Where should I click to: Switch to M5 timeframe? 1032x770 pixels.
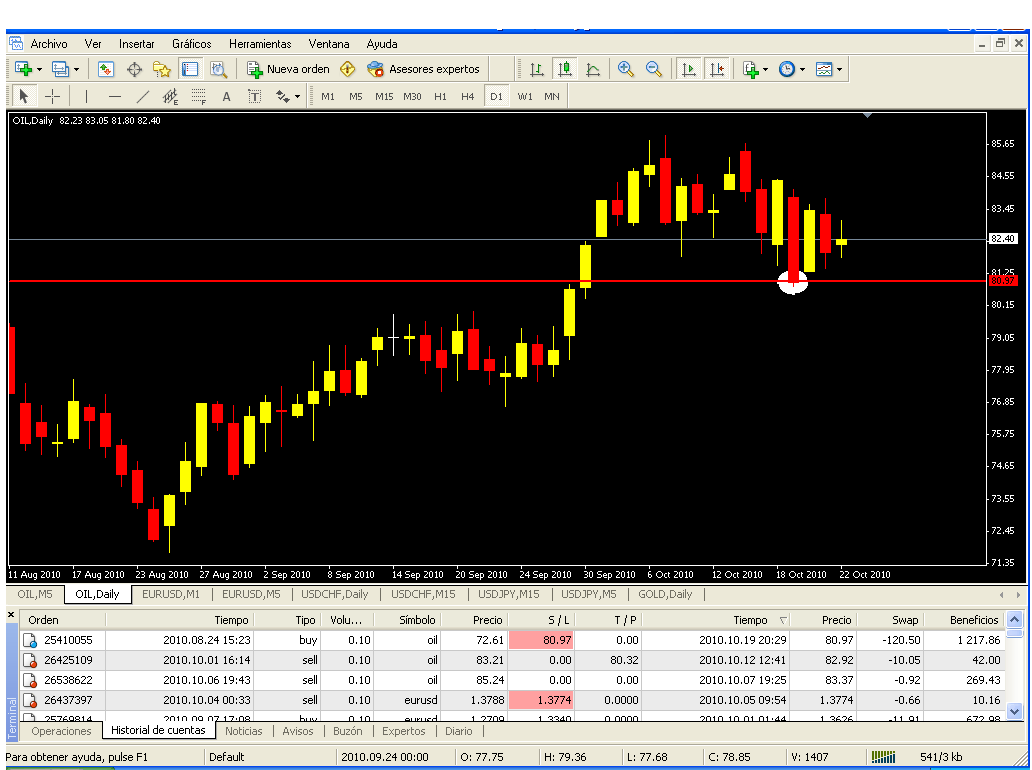(355, 96)
